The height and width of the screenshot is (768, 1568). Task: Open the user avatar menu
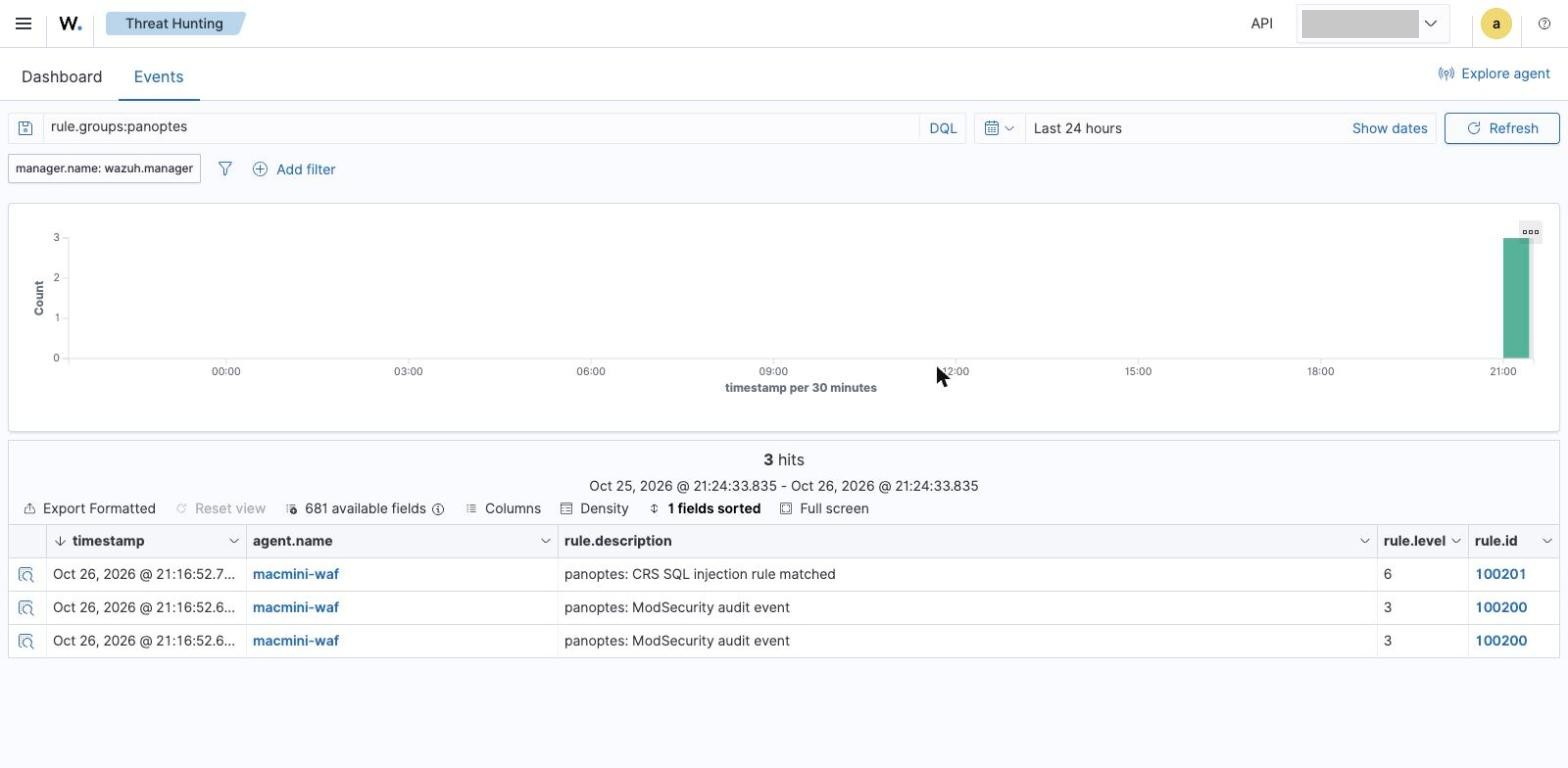(1495, 24)
